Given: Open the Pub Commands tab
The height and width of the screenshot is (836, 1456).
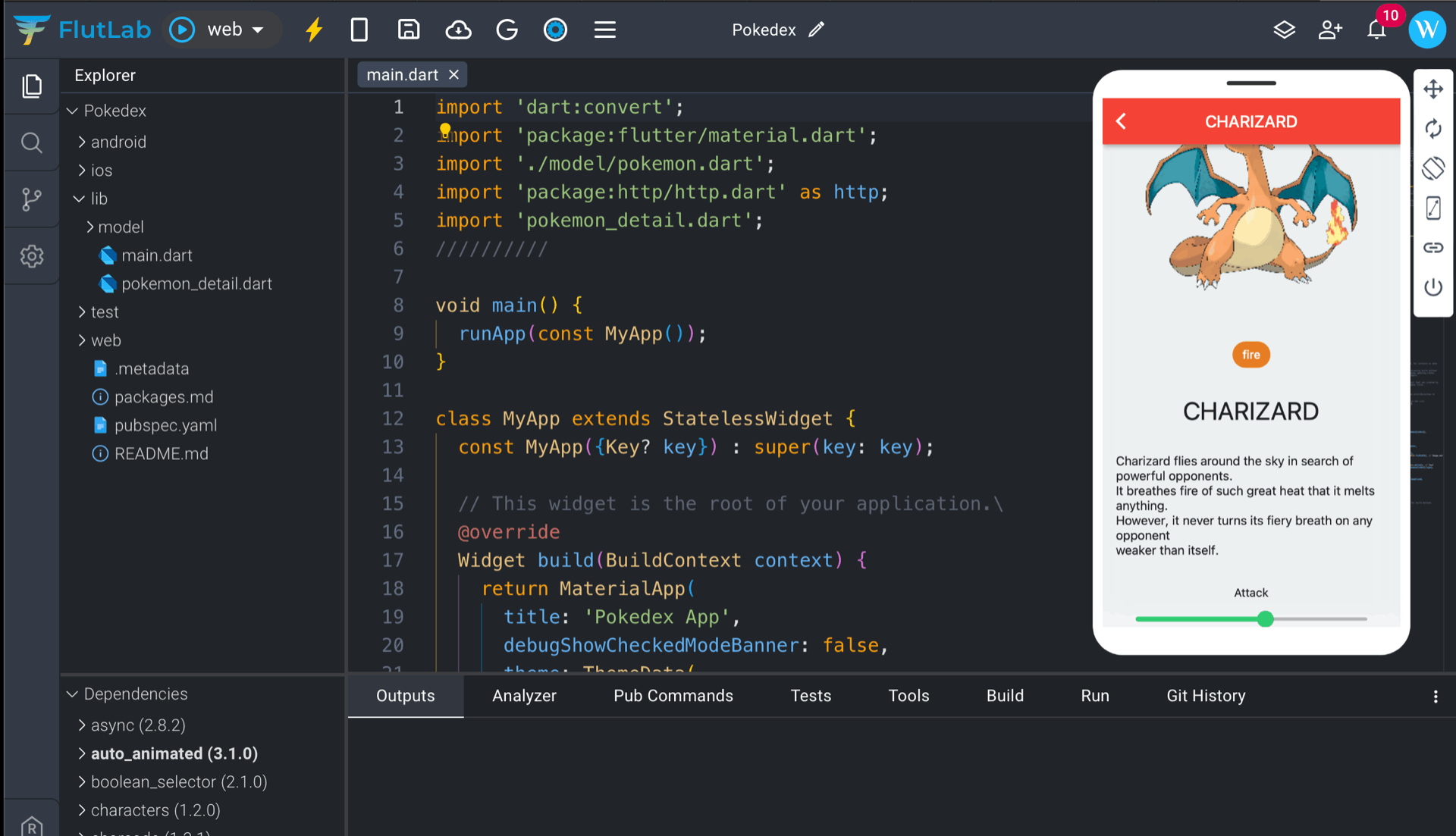Looking at the screenshot, I should 673,696.
